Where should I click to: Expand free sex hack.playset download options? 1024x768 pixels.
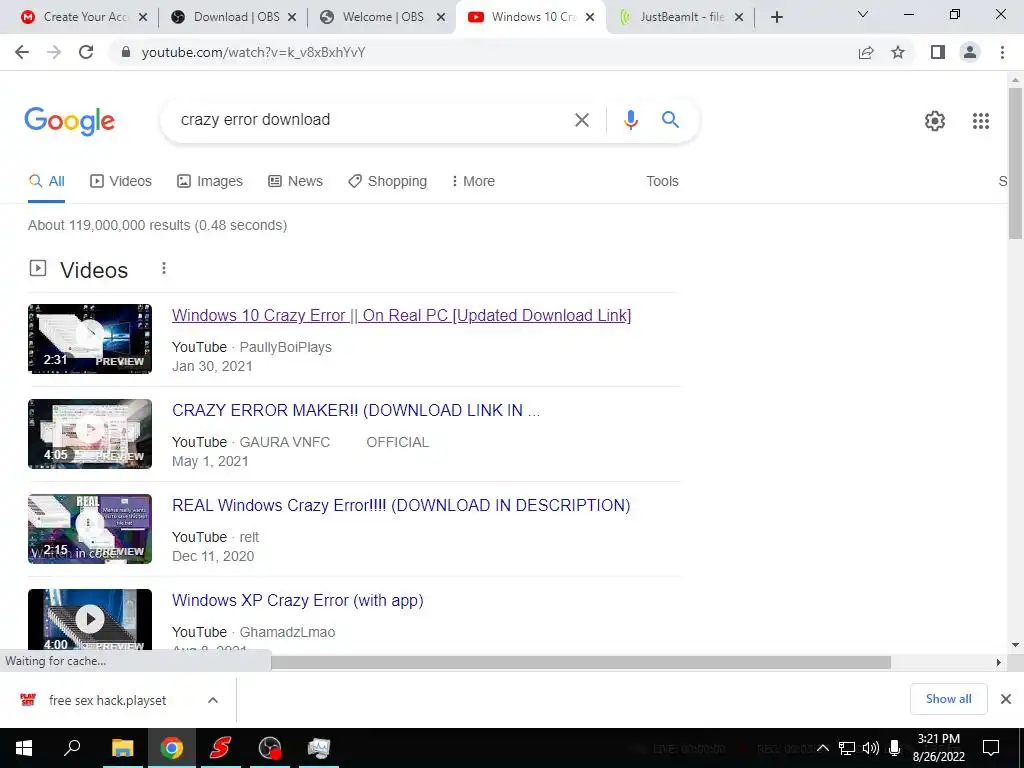[x=212, y=700]
